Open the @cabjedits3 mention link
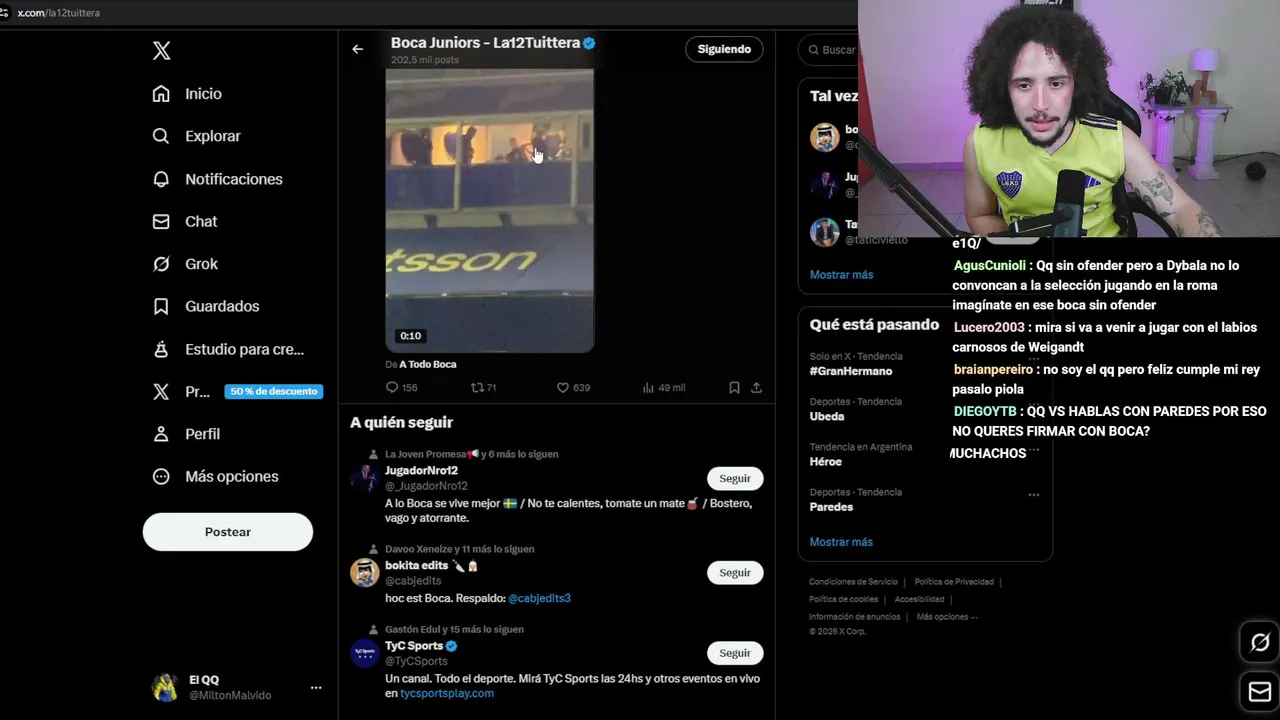Screen dimensions: 1280x720 click(x=539, y=598)
